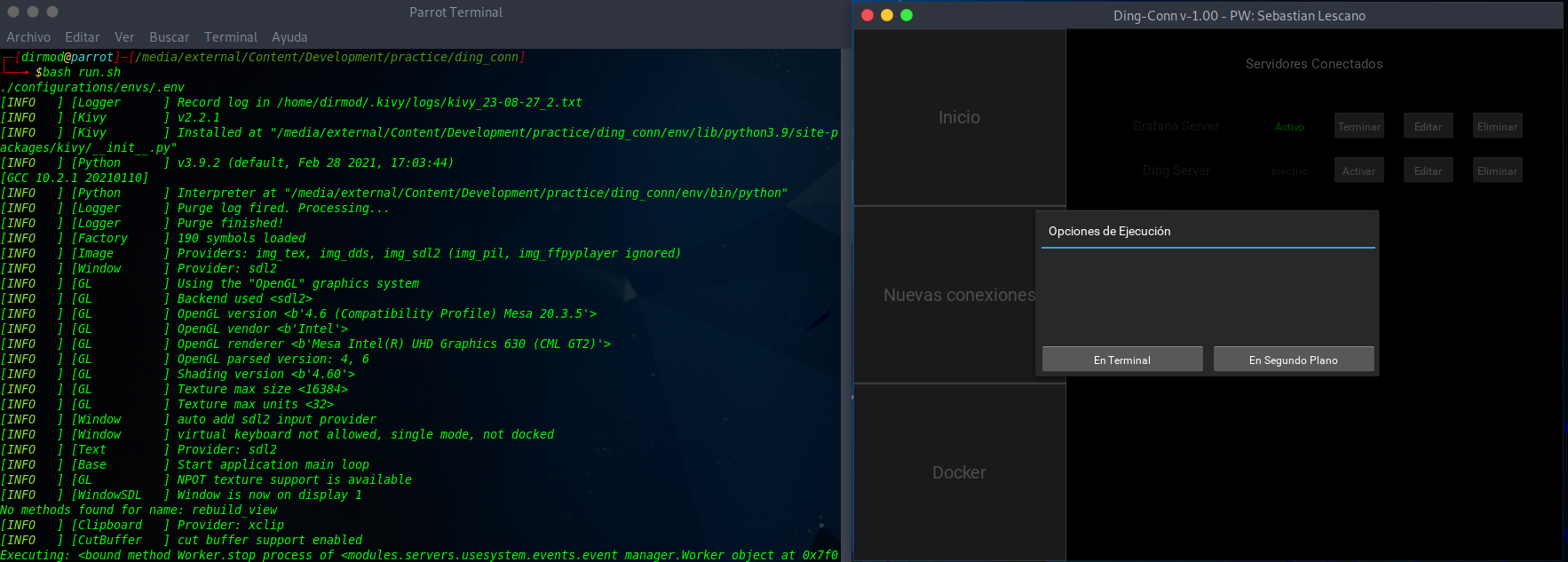Click the '$bash run.sh' command line in terminal
Viewport: 1568px width, 562px height.
tap(78, 72)
